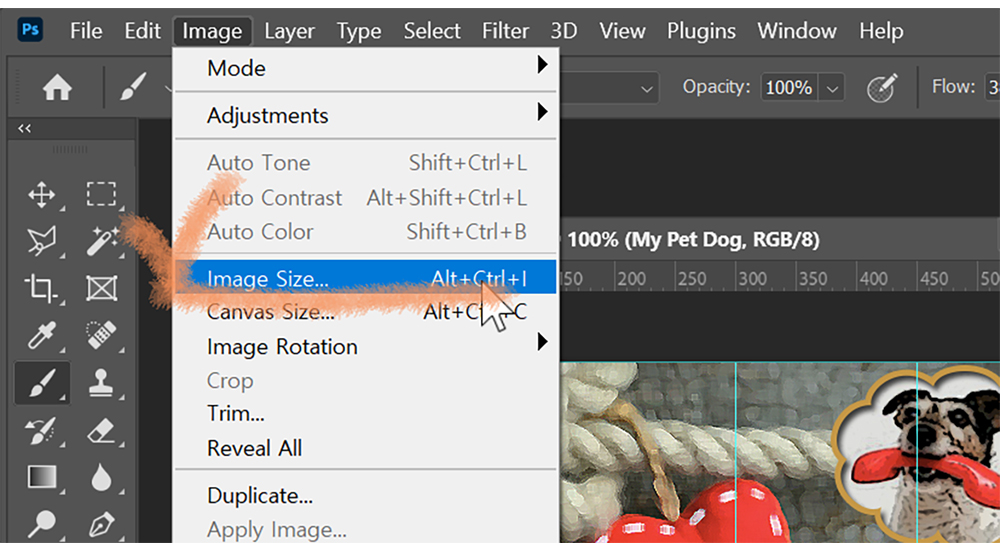This screenshot has height=543, width=1000.
Task: Select the Clone Stamp tool
Action: 101,383
